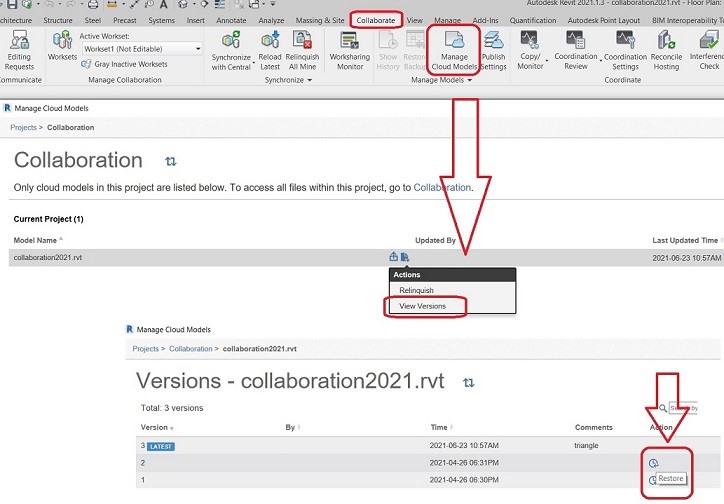This screenshot has height=504, width=724.
Task: Click the Print icon in quick access toolbar
Action: click(93, 4)
